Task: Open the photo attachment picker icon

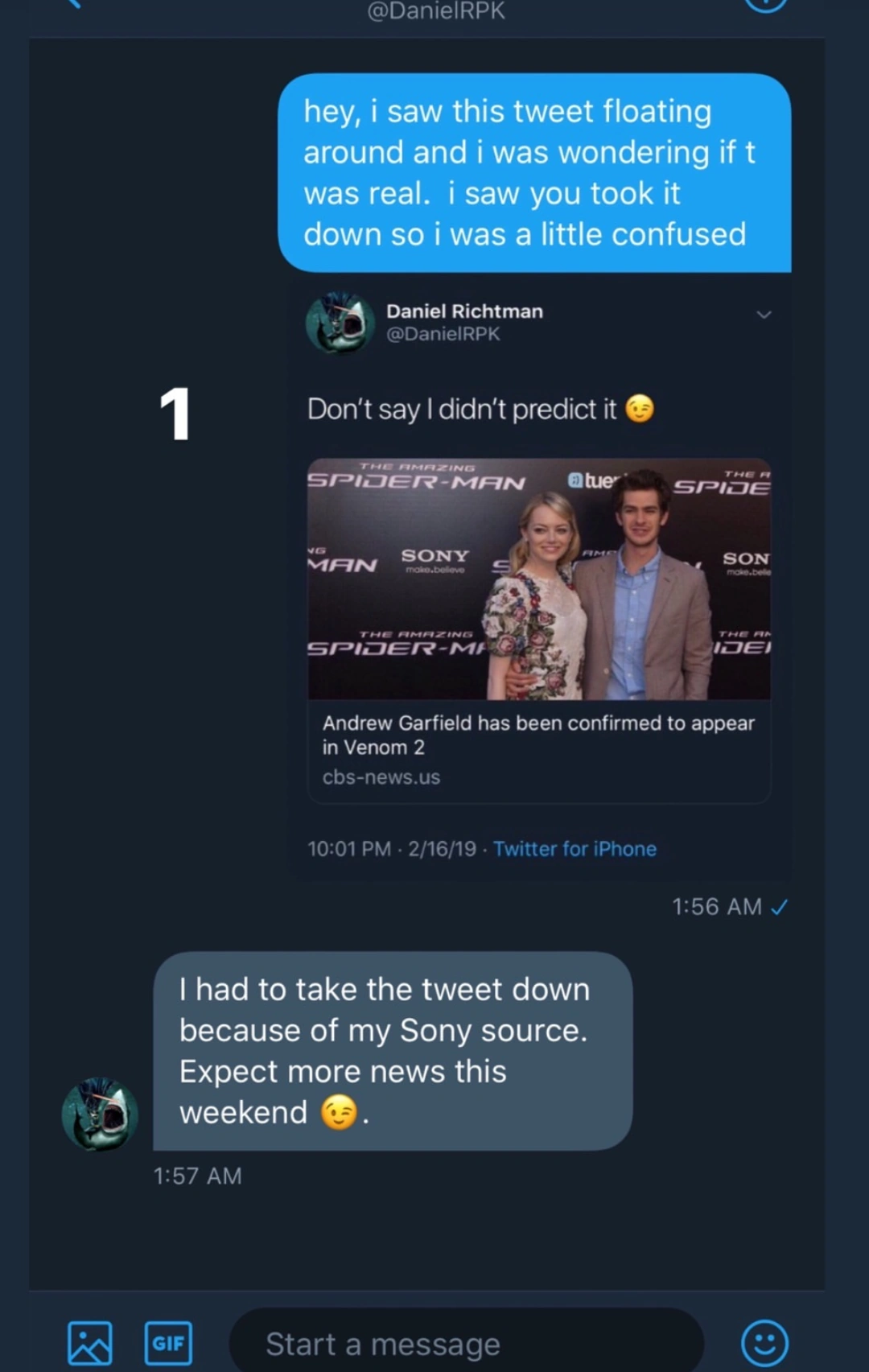Action: click(89, 1342)
